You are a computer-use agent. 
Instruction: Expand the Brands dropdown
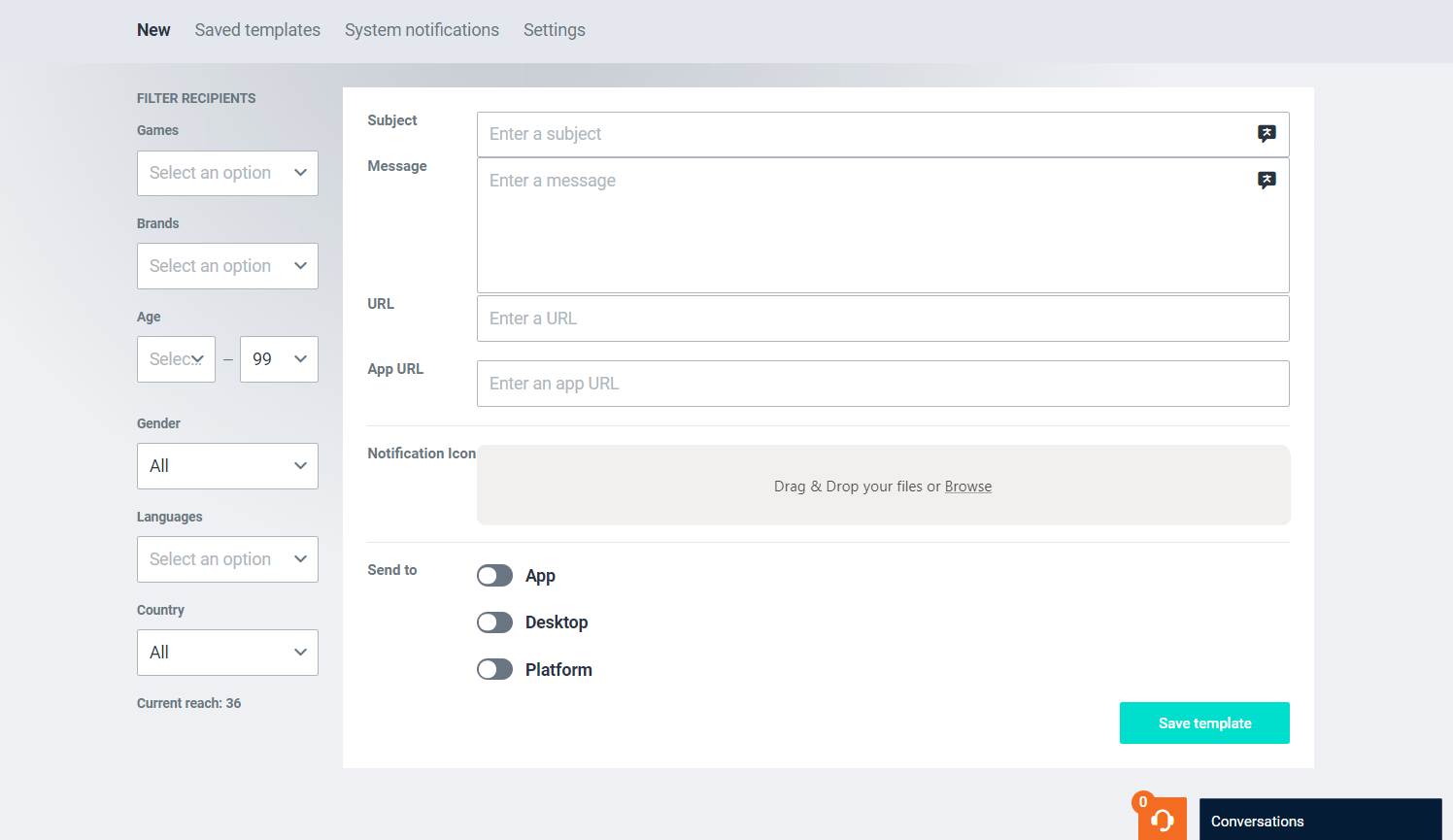point(227,266)
